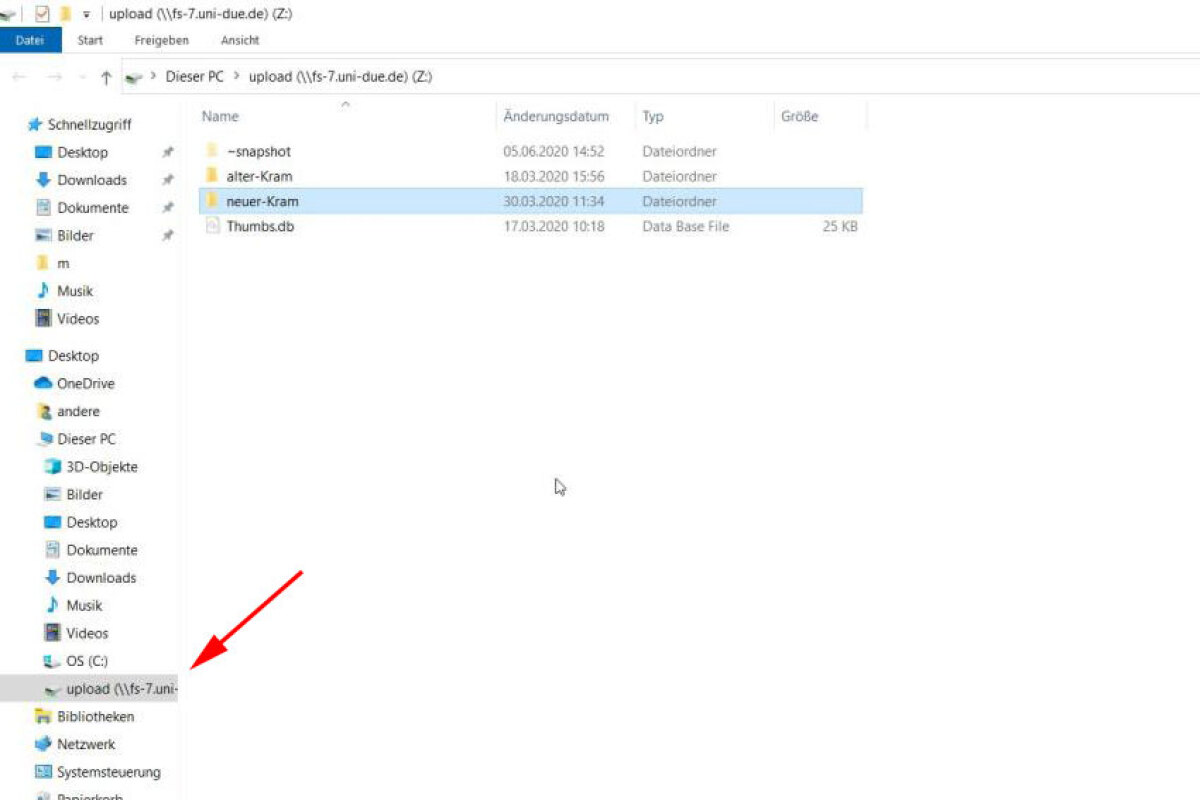
Task: Click Dieser PC in the address bar
Action: click(x=194, y=77)
